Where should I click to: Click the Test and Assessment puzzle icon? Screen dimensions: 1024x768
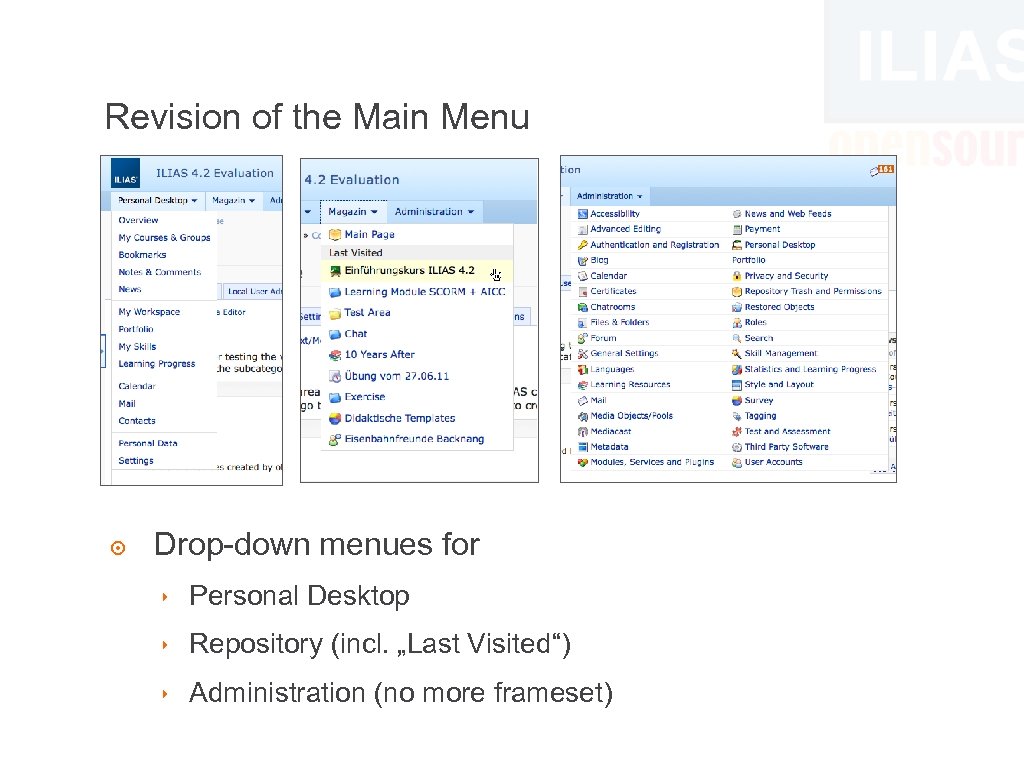[x=736, y=431]
